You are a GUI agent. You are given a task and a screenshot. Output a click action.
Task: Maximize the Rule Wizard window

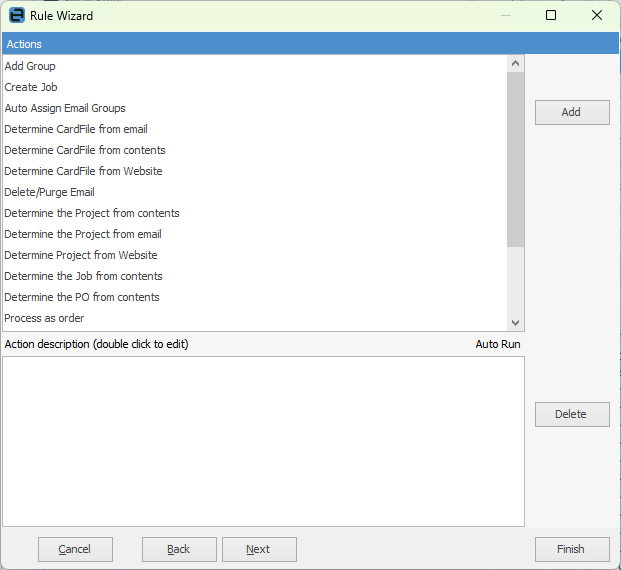(551, 15)
